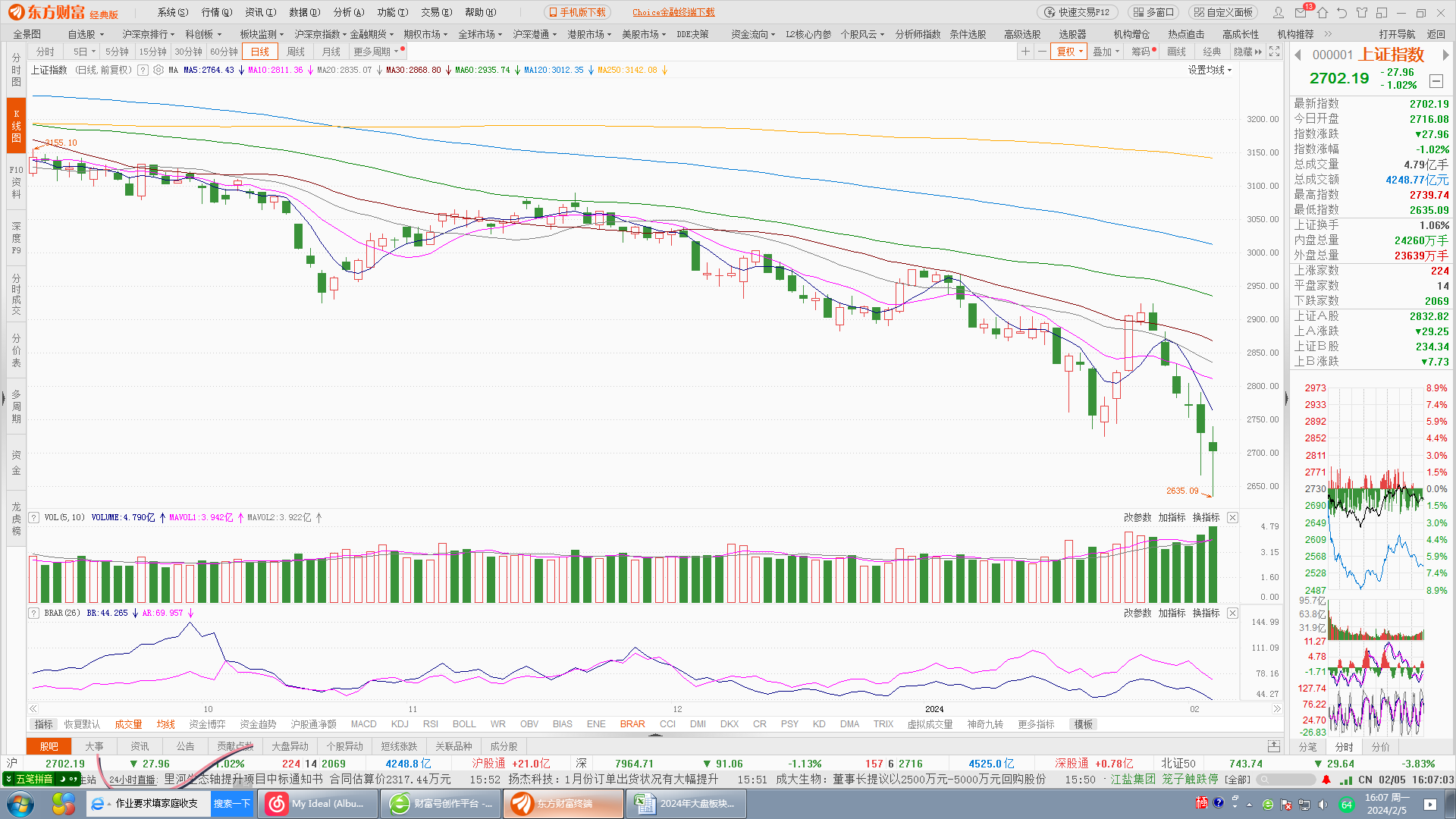
Task: Close the BRAR indicator panel
Action: pos(1232,613)
